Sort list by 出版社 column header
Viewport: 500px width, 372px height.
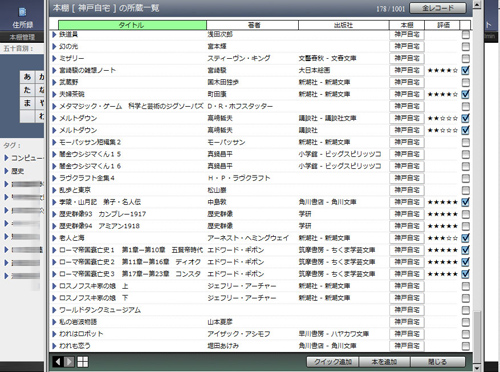344,25
